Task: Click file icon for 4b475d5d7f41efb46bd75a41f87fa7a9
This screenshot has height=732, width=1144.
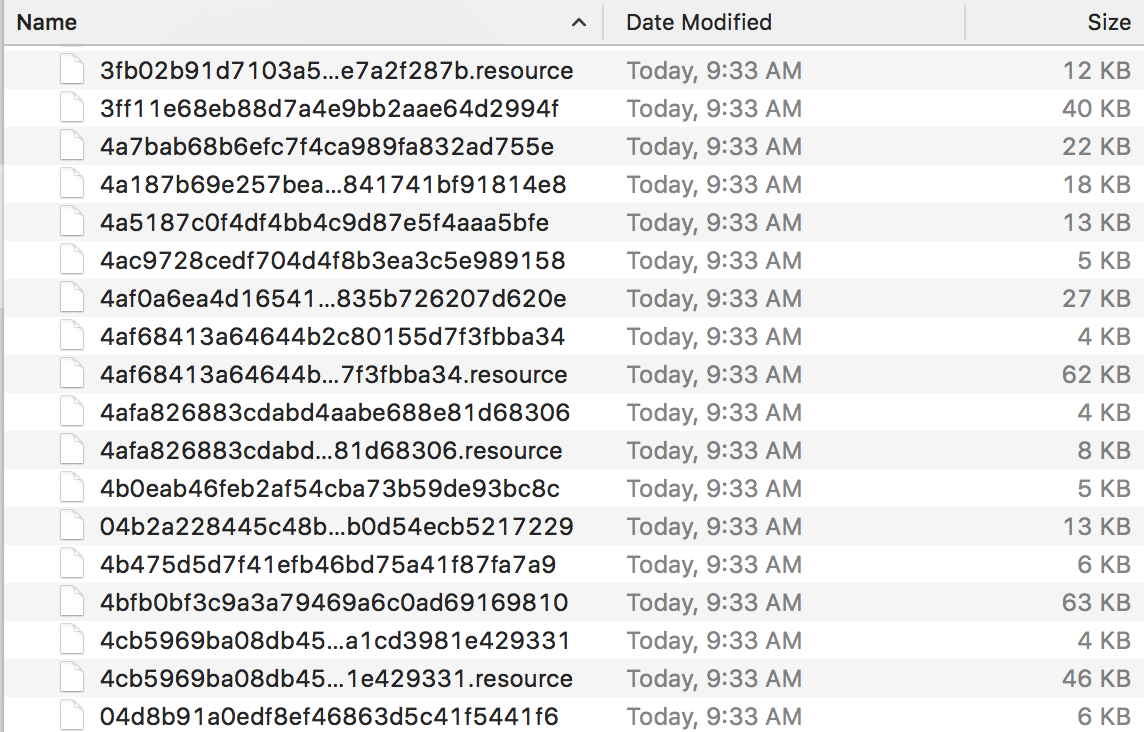Action: point(72,563)
